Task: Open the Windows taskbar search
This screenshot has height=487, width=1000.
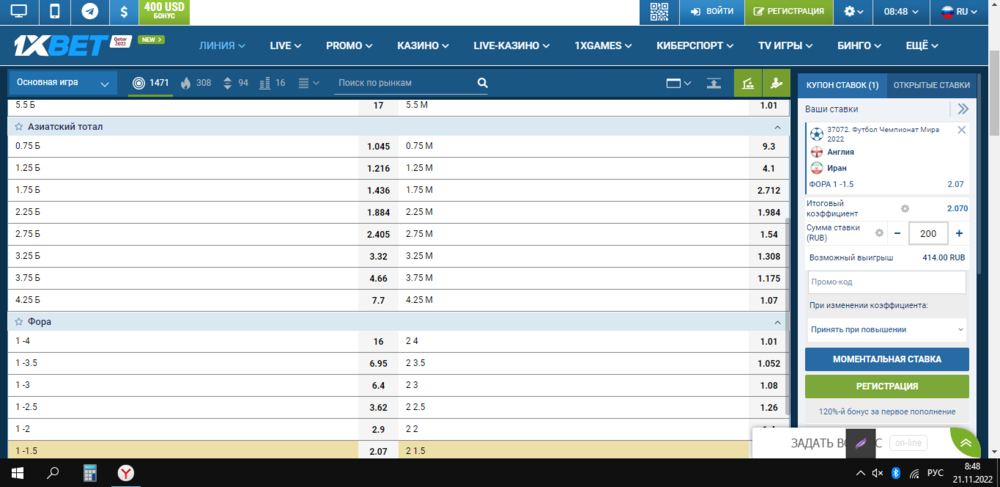Action: [54, 473]
